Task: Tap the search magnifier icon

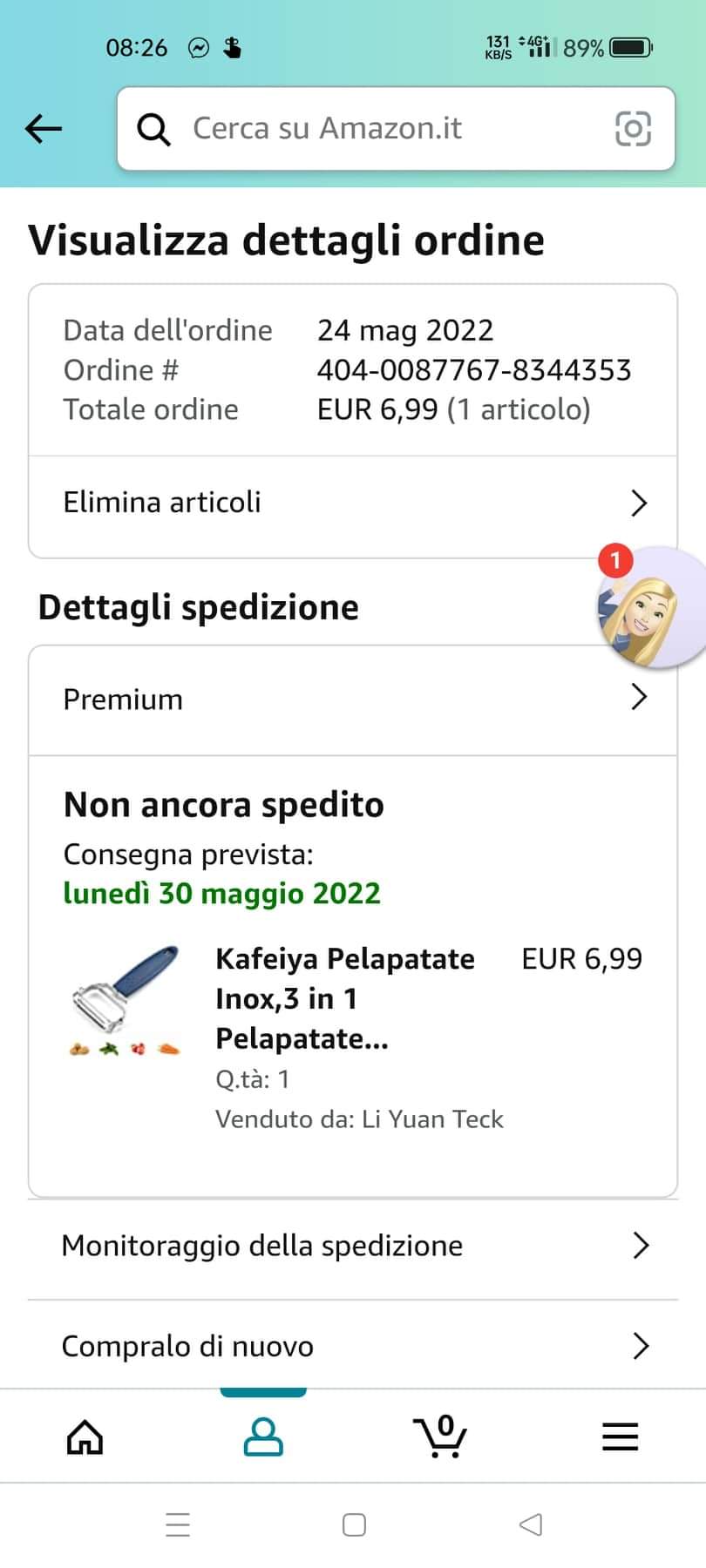Action: (153, 129)
